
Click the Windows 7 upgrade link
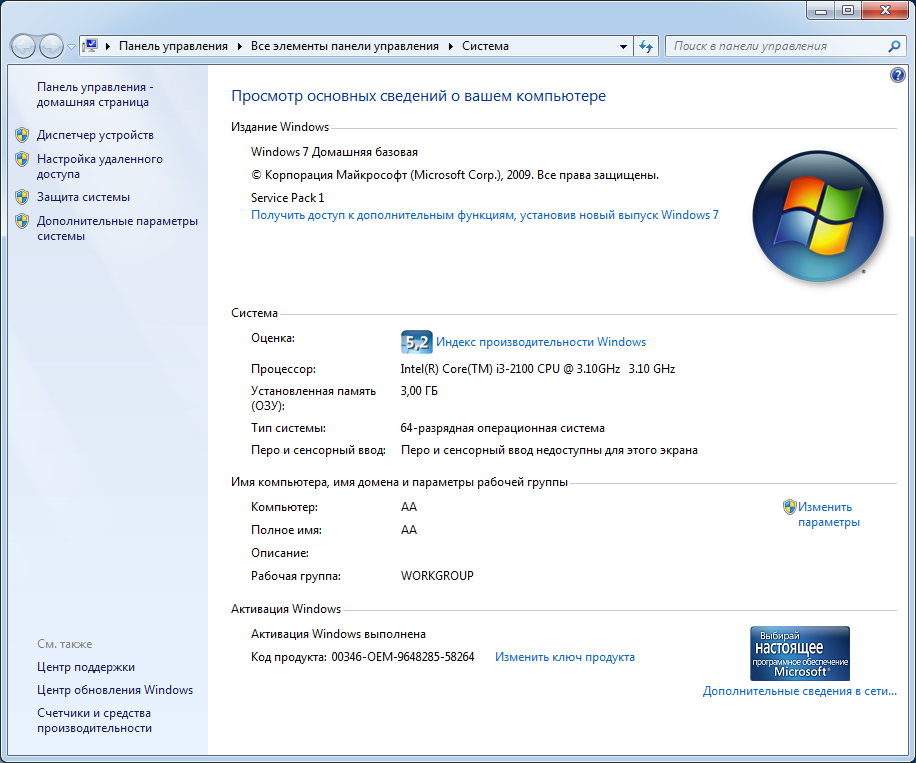tap(485, 215)
